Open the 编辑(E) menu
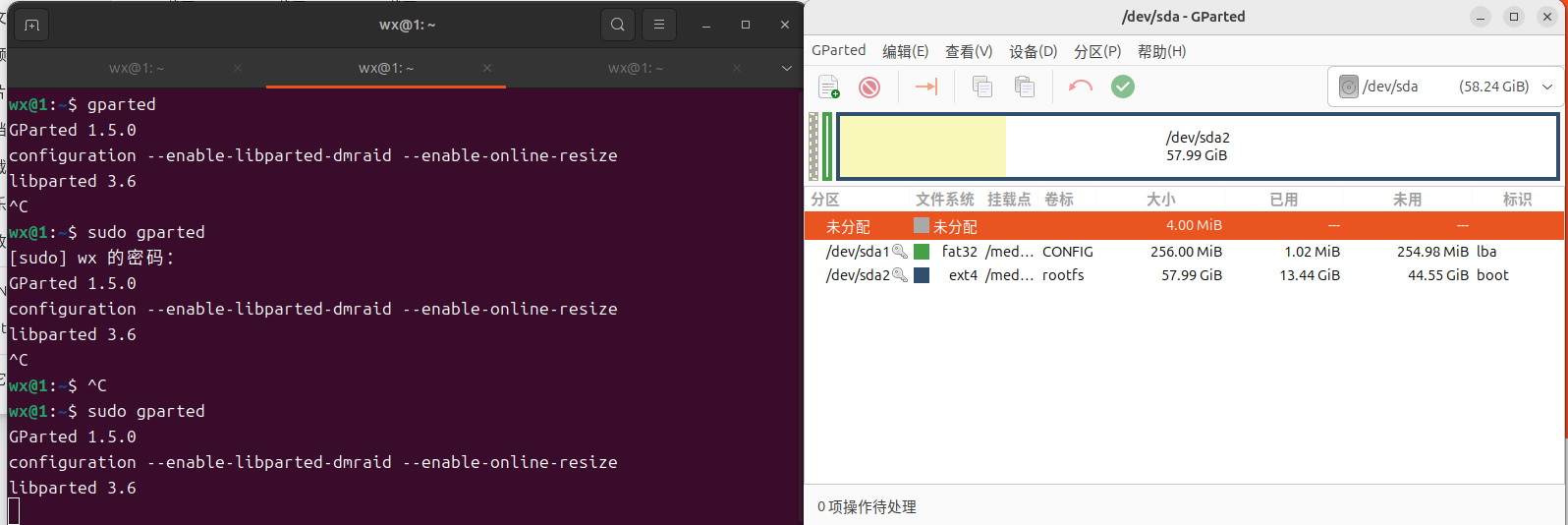This screenshot has width=1568, height=525. pos(905,51)
